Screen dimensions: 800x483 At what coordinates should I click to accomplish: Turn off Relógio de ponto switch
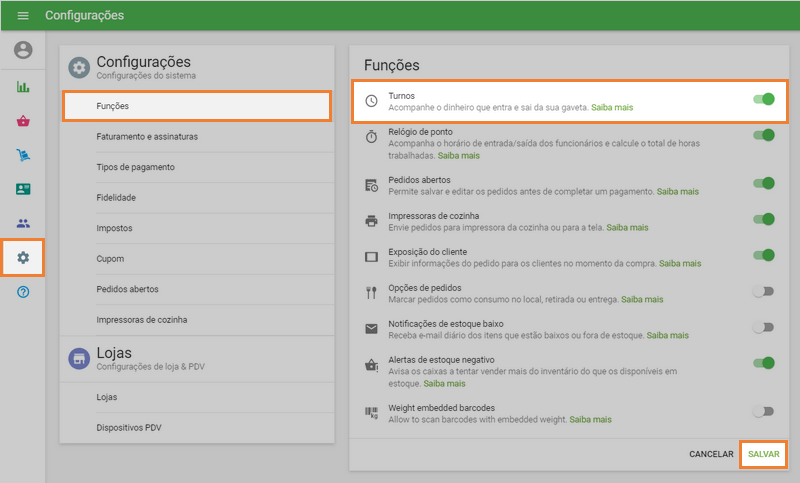click(763, 135)
